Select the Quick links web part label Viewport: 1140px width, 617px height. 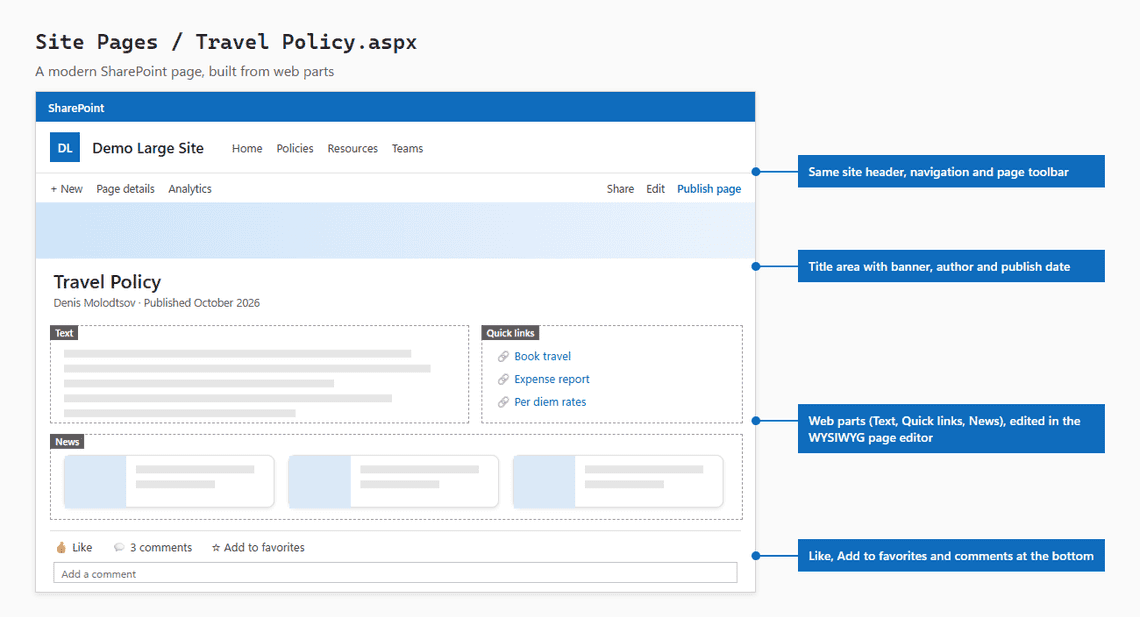510,333
